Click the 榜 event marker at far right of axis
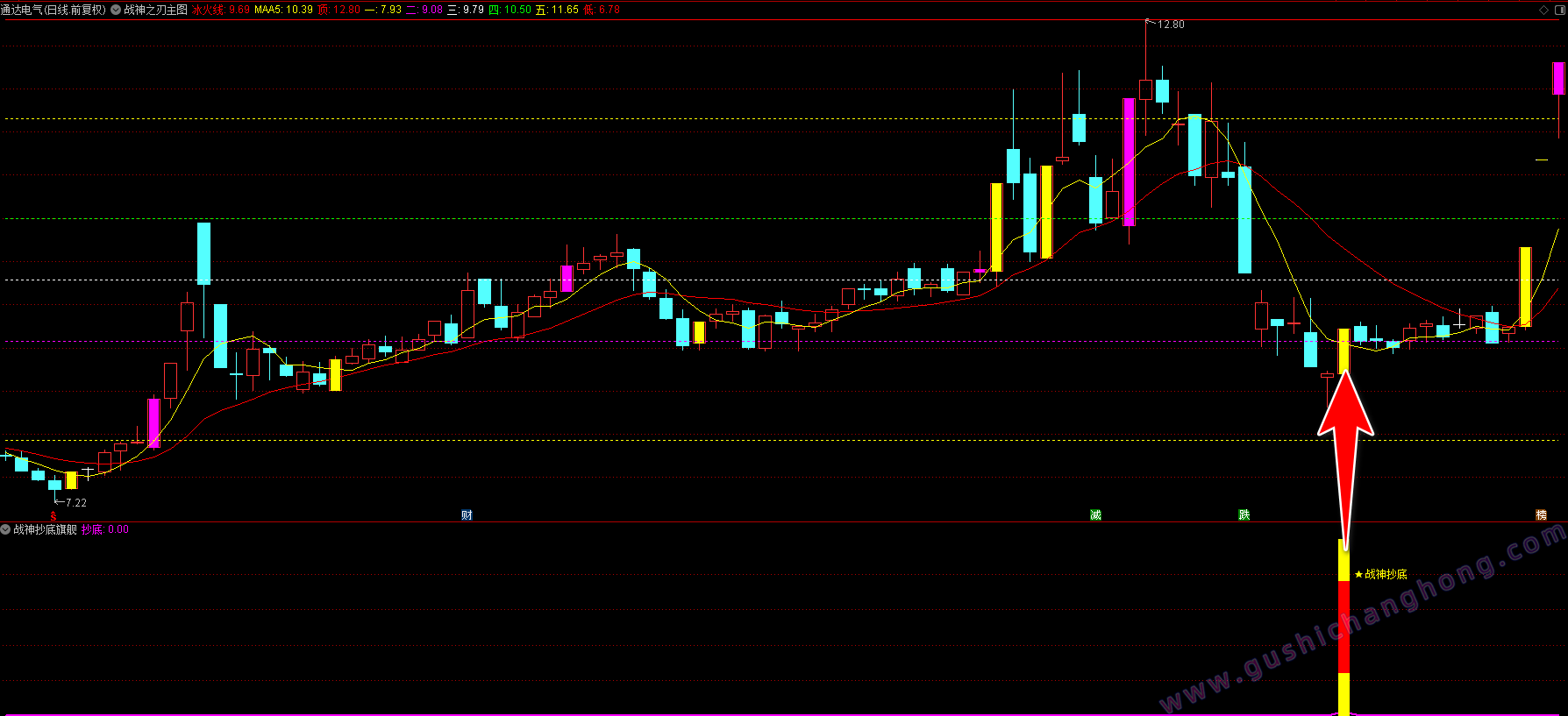 point(1541,515)
